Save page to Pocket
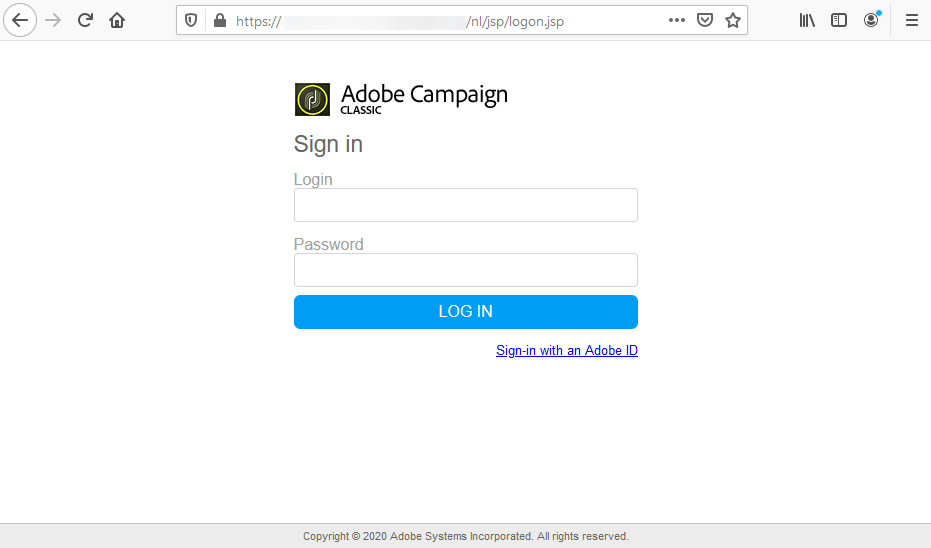This screenshot has width=931, height=548. point(705,20)
